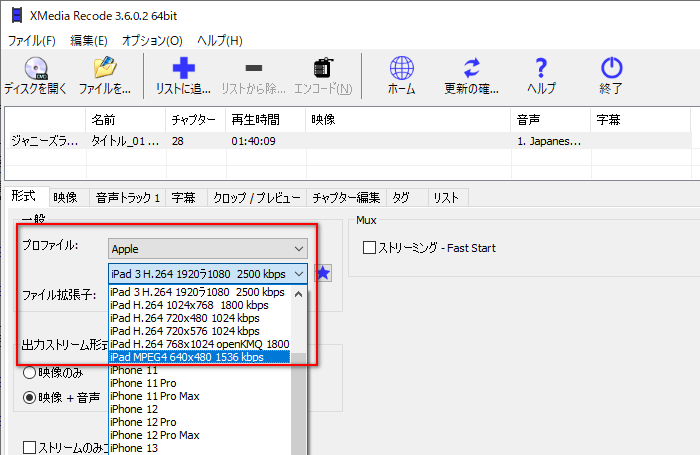The width and height of the screenshot is (700, 455).
Task: Open the ファイル(F) menu
Action: 32,41
